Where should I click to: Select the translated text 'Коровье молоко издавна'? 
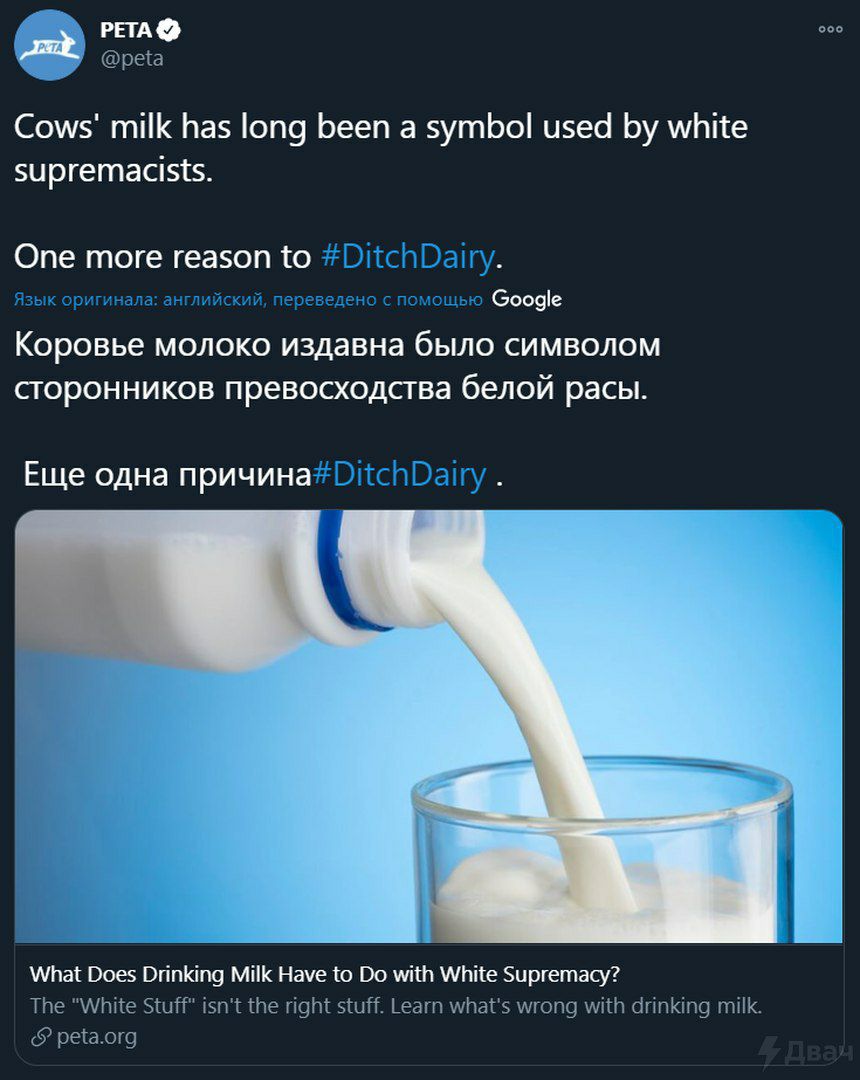tap(211, 344)
